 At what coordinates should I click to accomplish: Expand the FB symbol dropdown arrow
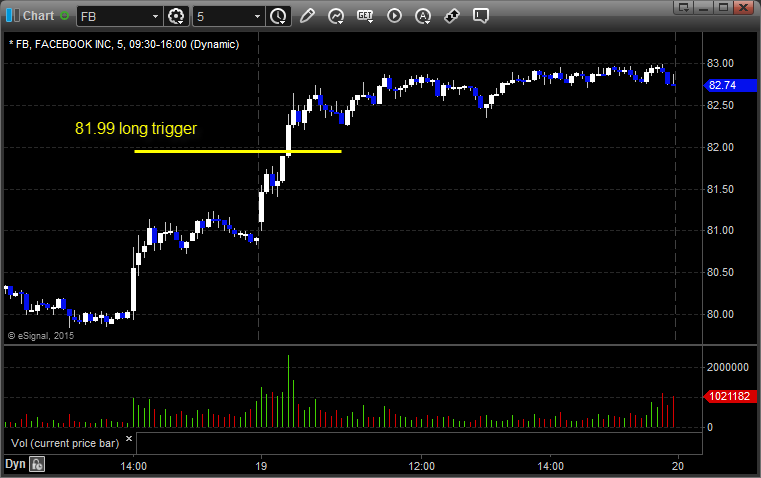[155, 16]
